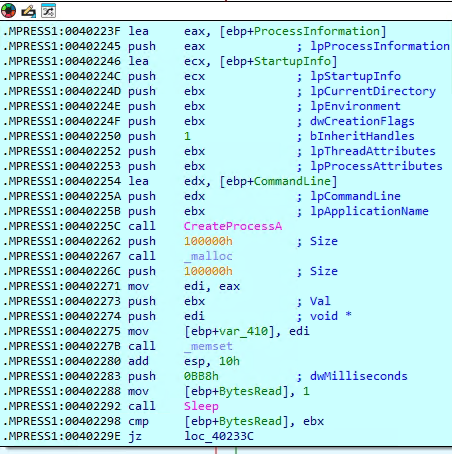Screen dimensions: 452x454
Task: Click the jz mnemonic at 0040229E
Action: pos(135,436)
